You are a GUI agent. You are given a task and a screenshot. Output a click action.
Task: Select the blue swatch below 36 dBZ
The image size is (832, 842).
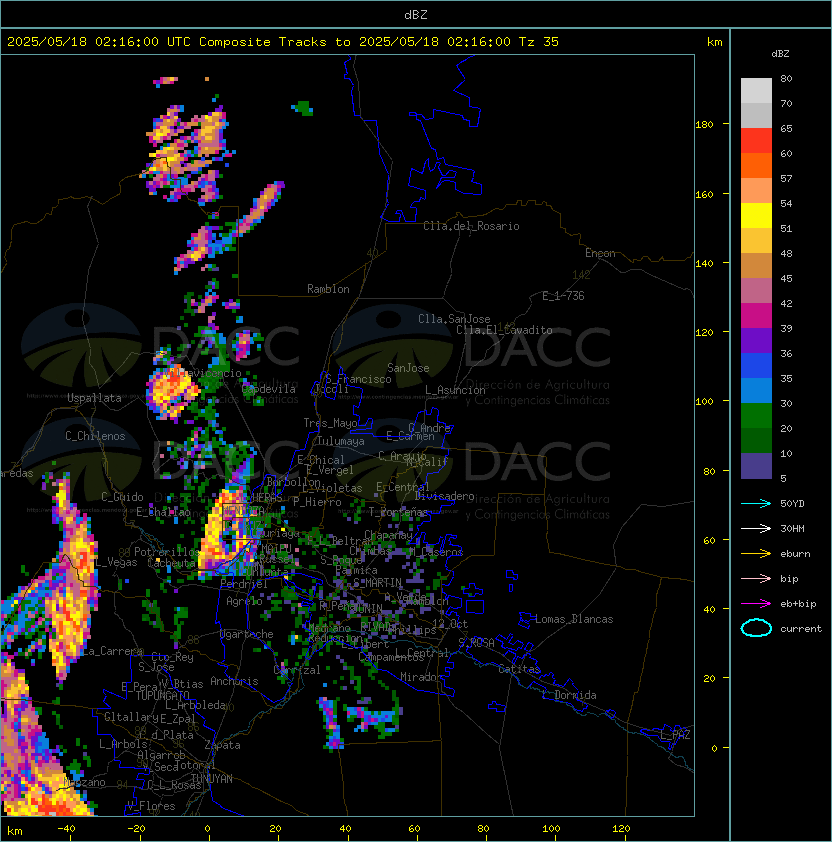(756, 366)
